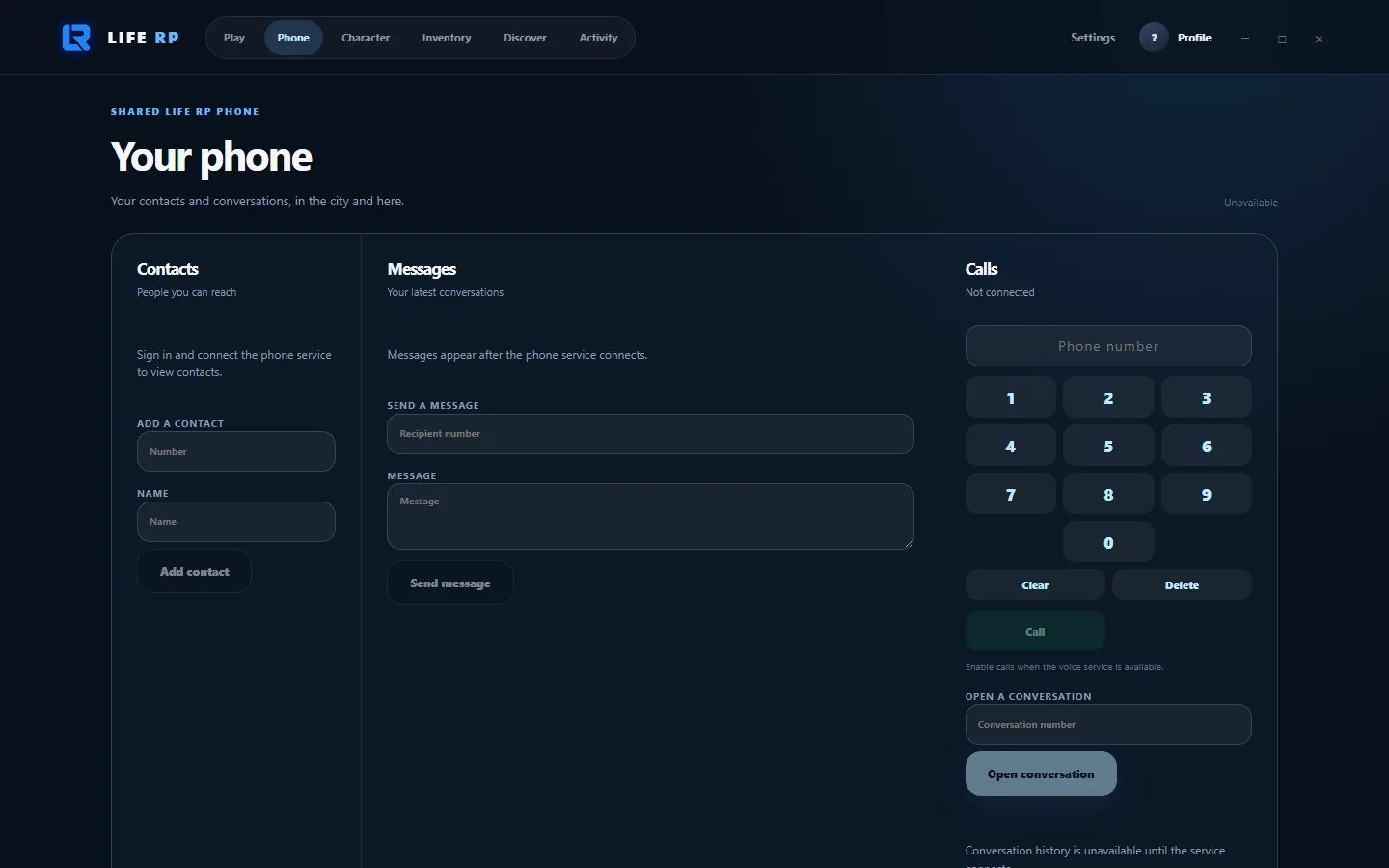1389x868 pixels.
Task: Open the Discover tab
Action: click(x=525, y=38)
